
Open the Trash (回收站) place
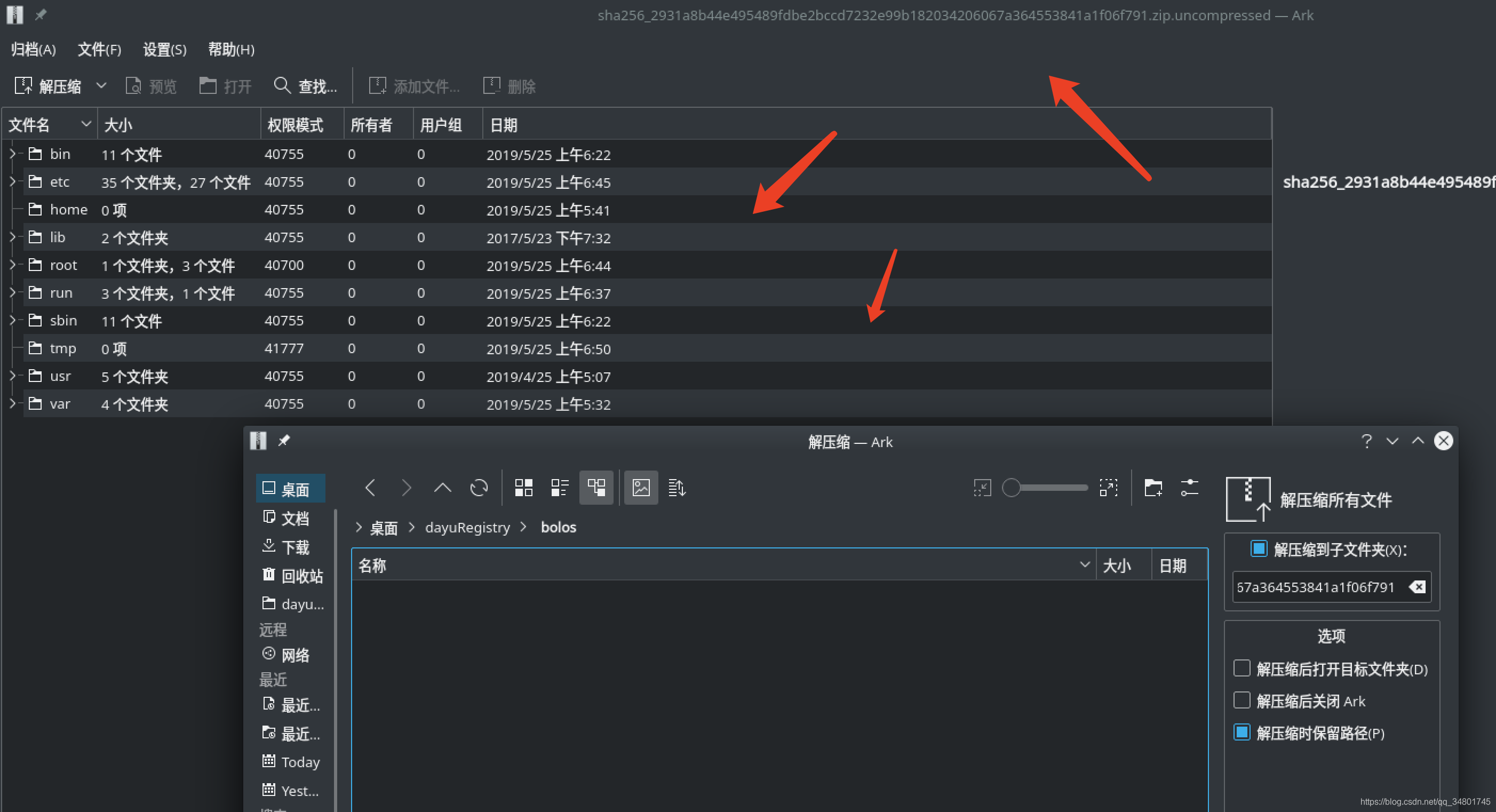292,576
